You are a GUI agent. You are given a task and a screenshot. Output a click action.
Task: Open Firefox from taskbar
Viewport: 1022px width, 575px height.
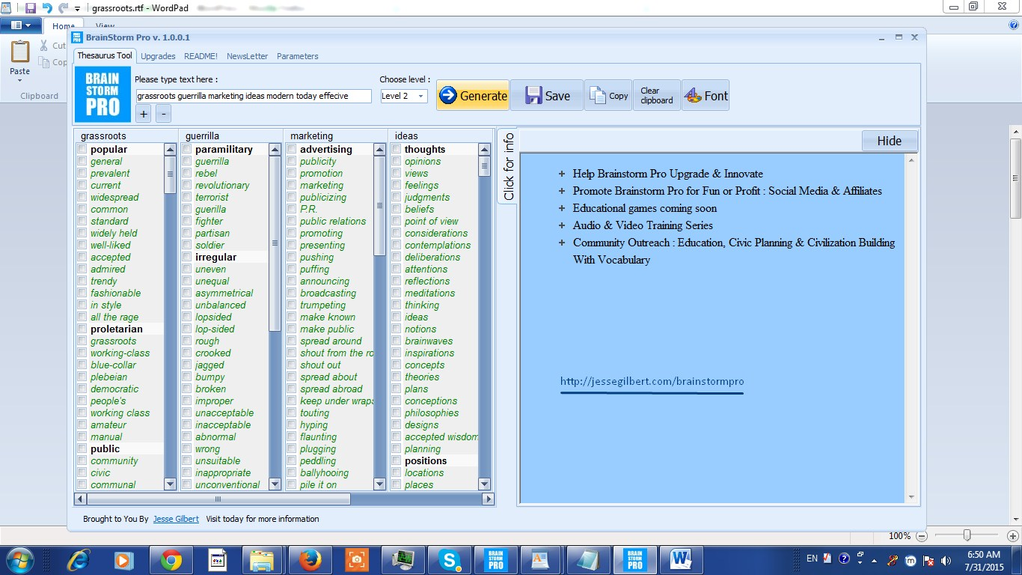[x=310, y=560]
